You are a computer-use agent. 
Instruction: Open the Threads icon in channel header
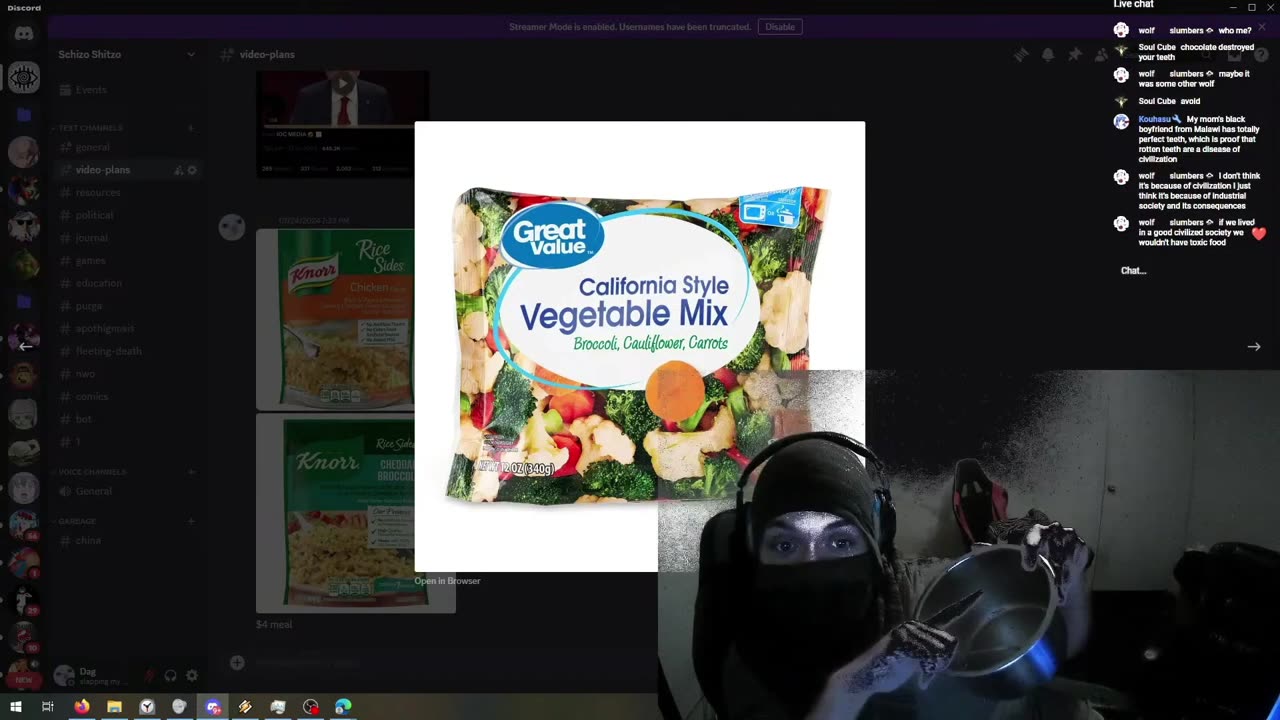click(1021, 54)
